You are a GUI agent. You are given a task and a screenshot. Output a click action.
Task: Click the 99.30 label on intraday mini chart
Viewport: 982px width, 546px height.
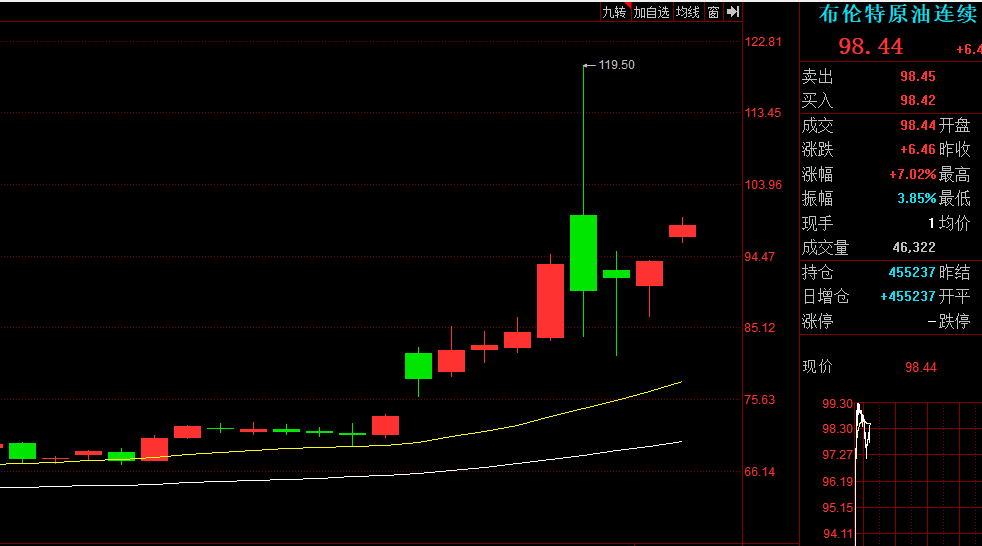(837, 404)
